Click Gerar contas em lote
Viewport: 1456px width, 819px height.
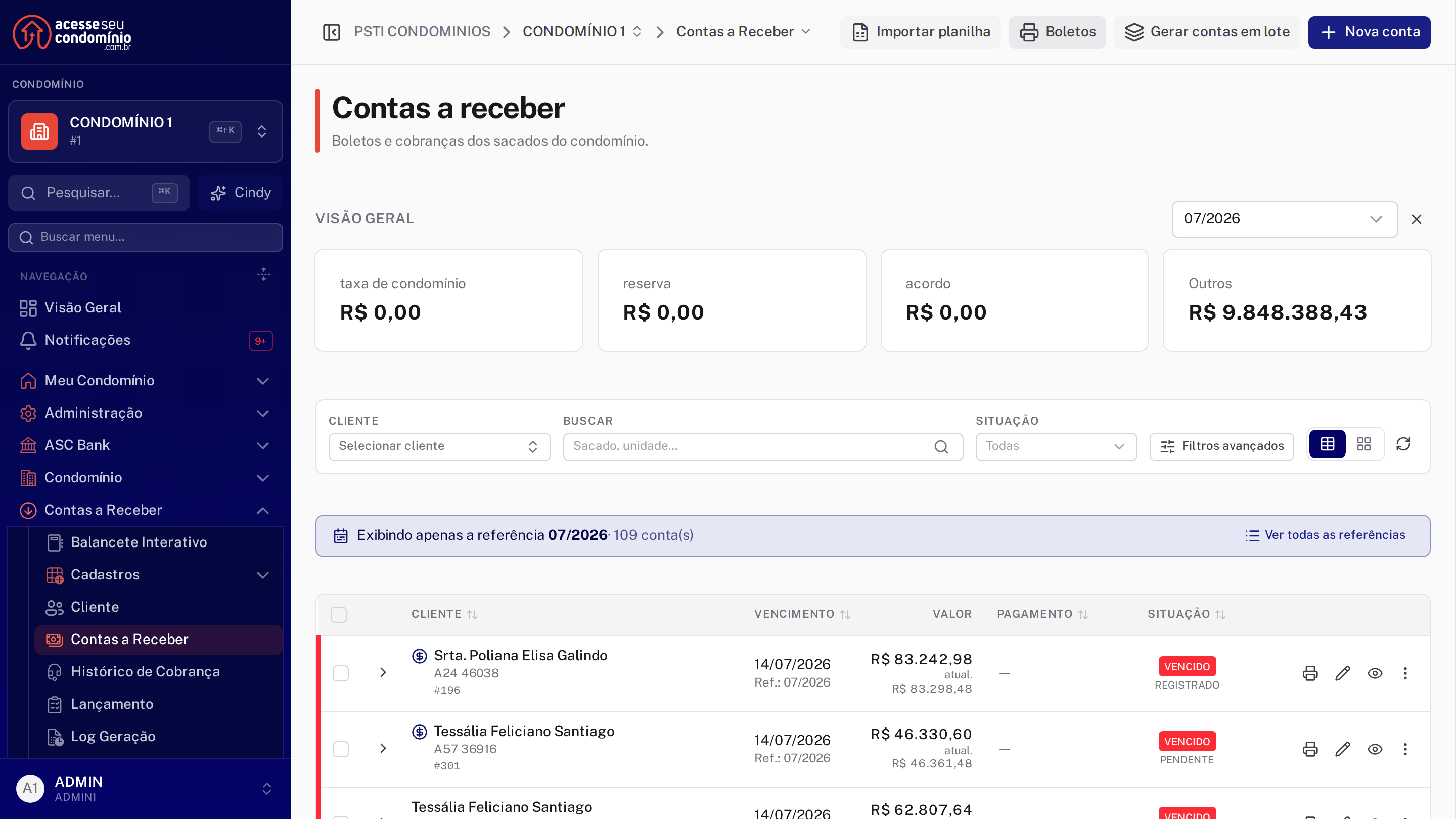click(1207, 32)
